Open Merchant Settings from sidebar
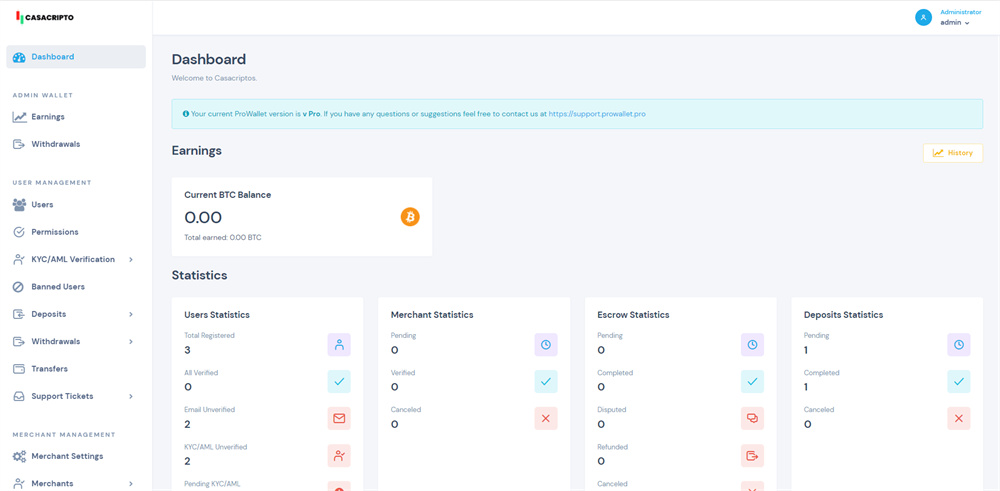Viewport: 1000px width, 491px height. (x=66, y=456)
